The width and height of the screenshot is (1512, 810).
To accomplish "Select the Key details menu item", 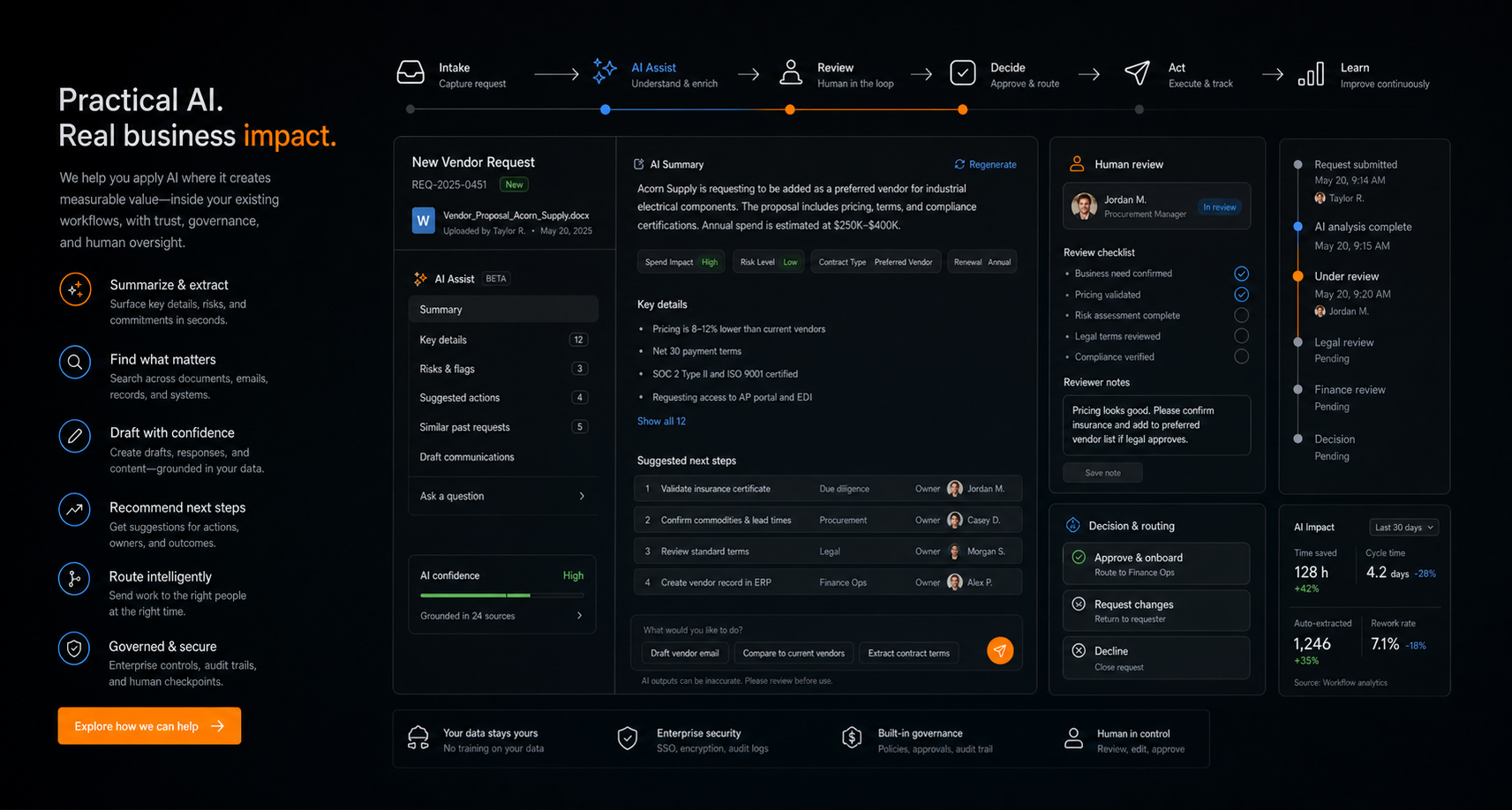I will [503, 340].
